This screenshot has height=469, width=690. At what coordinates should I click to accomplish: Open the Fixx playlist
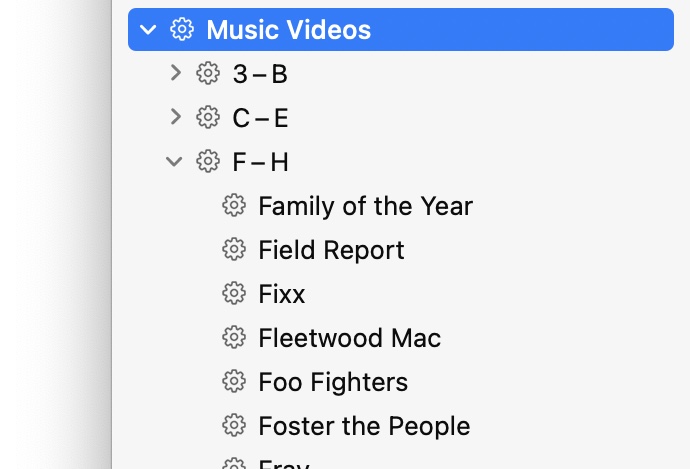(282, 294)
